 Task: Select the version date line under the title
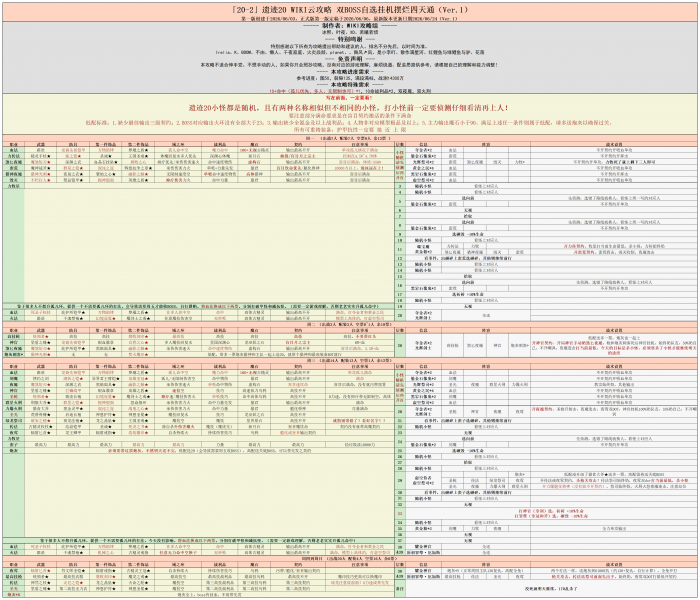350,19
